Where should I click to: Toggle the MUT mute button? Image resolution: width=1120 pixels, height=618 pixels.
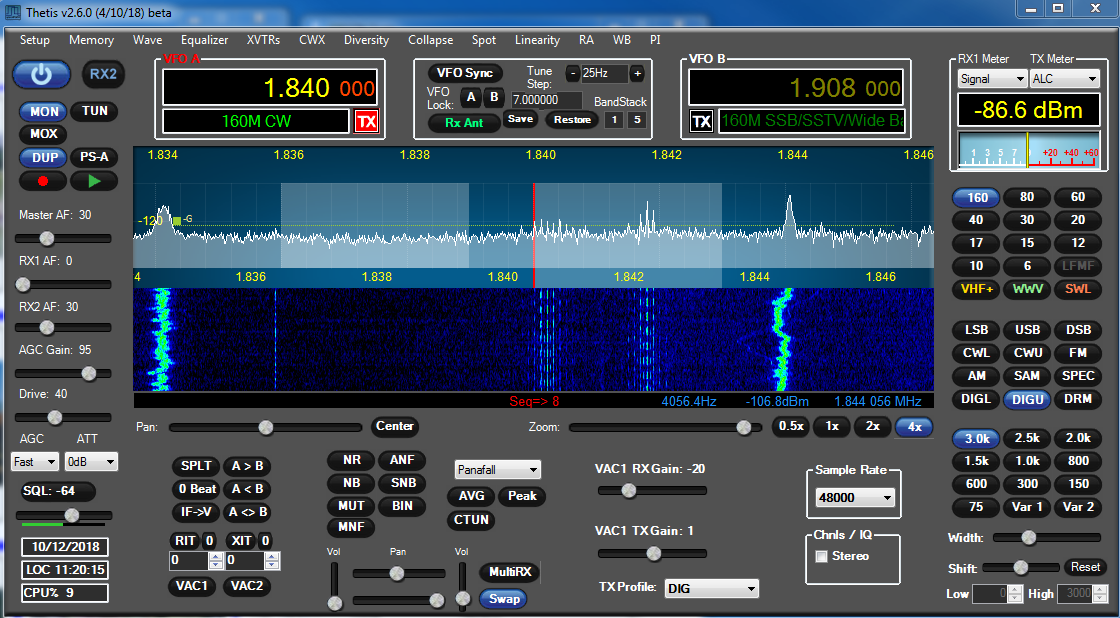coord(350,506)
